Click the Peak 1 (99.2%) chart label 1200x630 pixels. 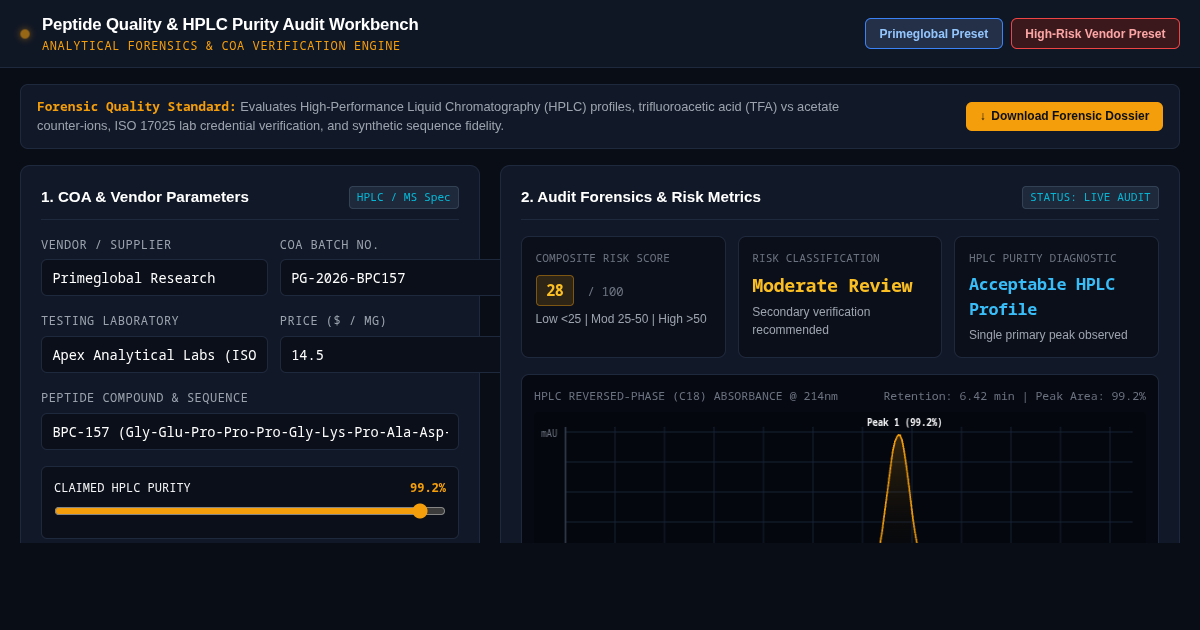pyautogui.click(x=904, y=423)
